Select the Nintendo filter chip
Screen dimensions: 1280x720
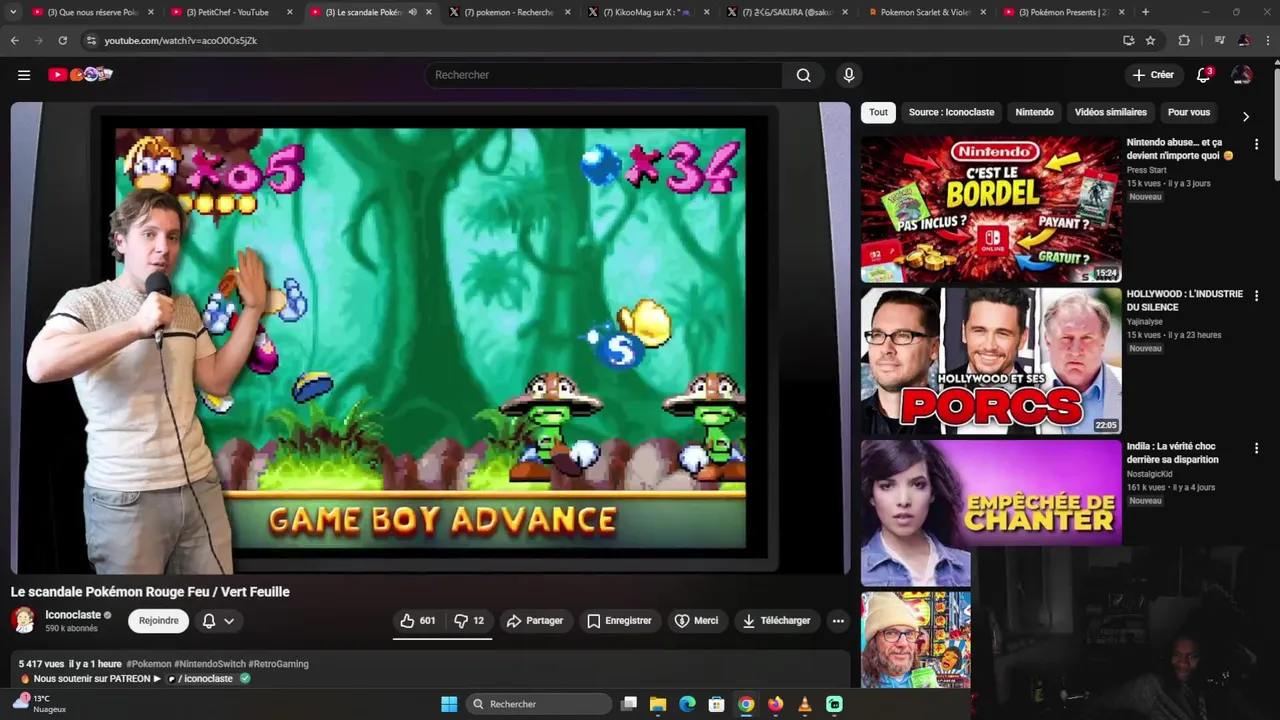[x=1034, y=113]
